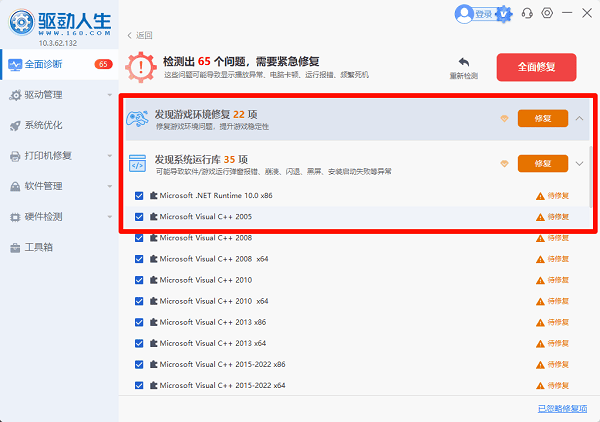The image size is (600, 422).
Task: Click 待修复 warning icon for Visual C++ 2015-2022 x64
Action: click(x=540, y=386)
